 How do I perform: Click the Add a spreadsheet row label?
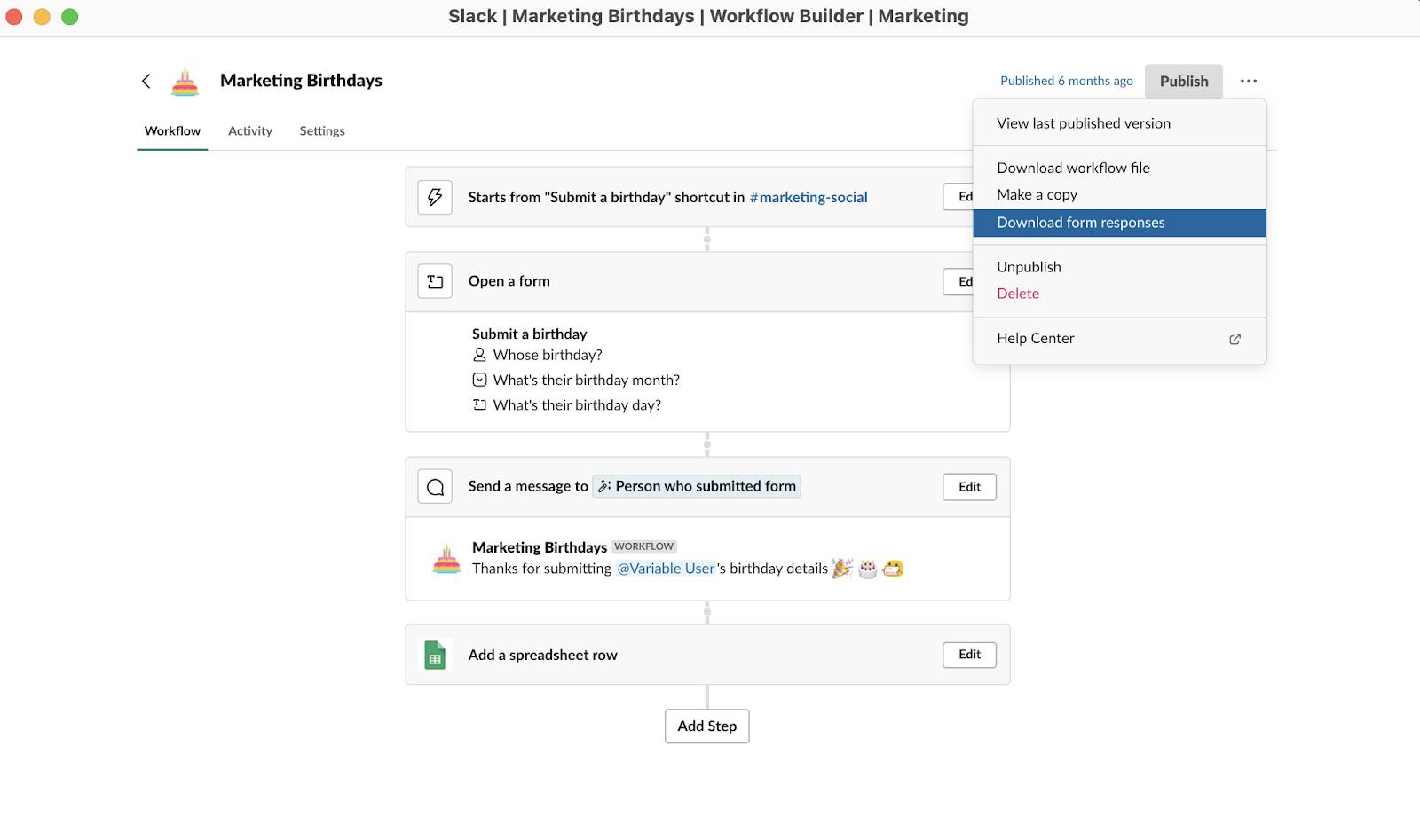pyautogui.click(x=543, y=655)
